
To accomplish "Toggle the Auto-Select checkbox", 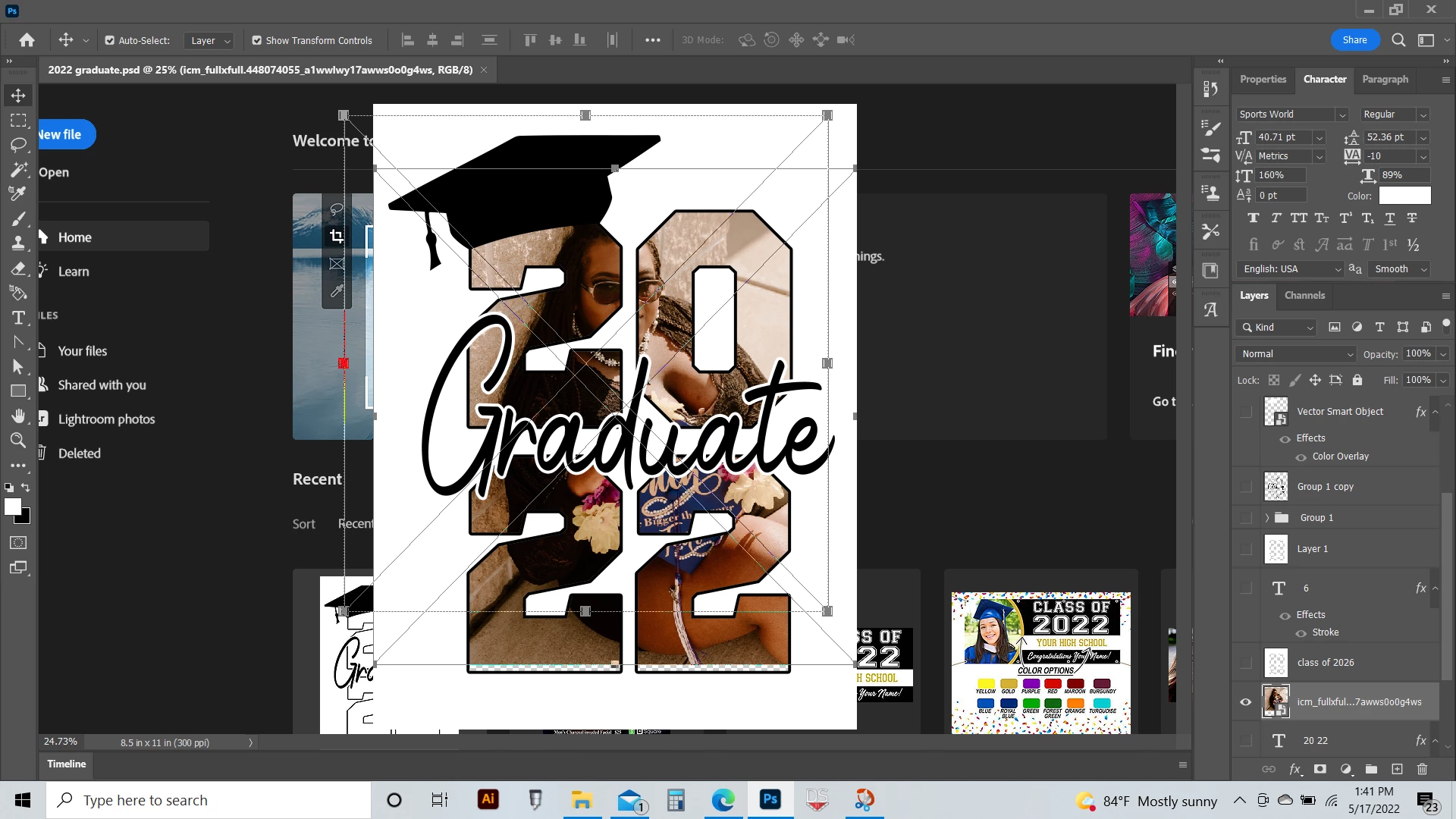I will tap(110, 41).
